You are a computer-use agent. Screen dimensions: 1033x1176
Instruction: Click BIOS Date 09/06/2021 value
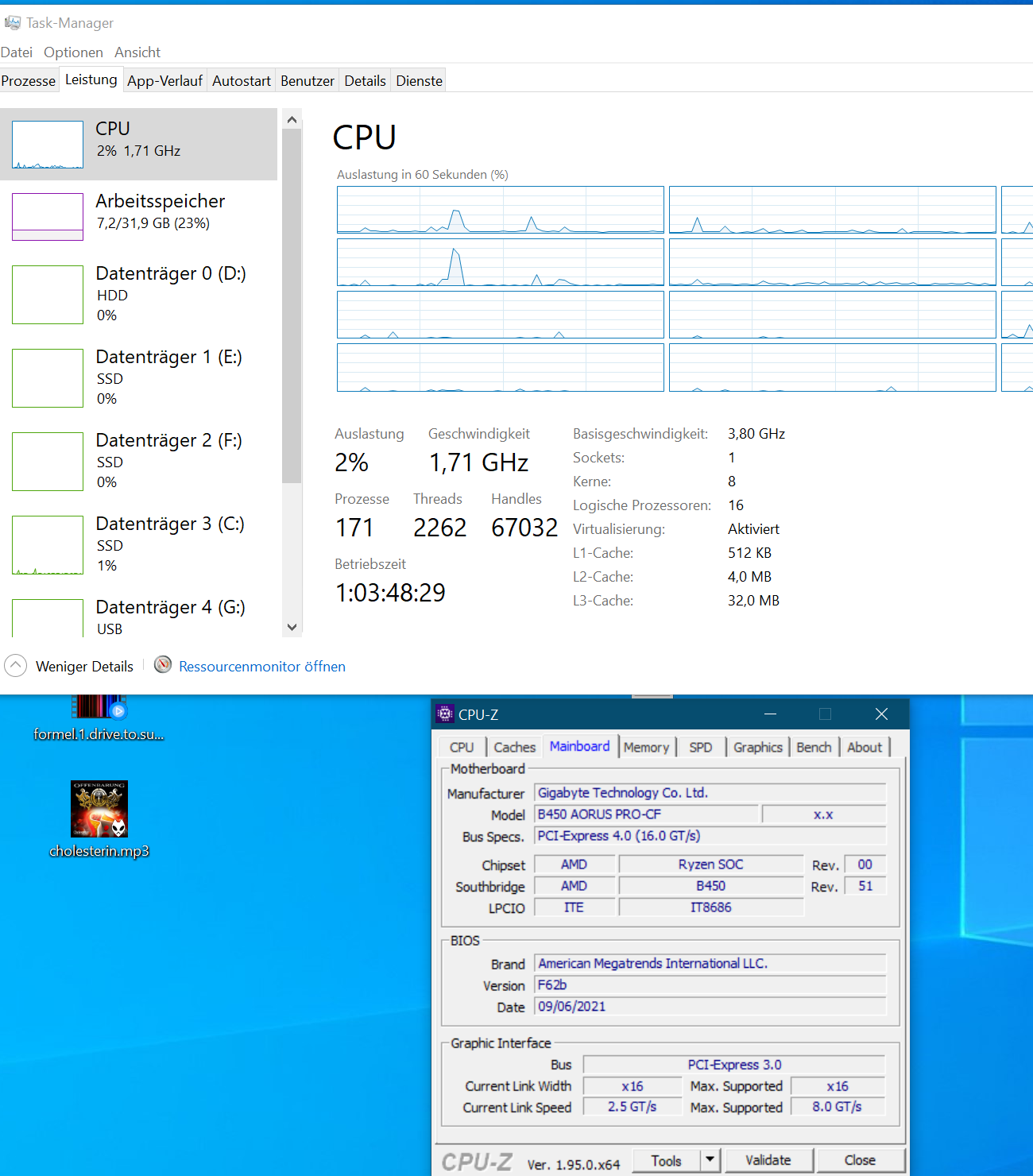coord(710,1007)
